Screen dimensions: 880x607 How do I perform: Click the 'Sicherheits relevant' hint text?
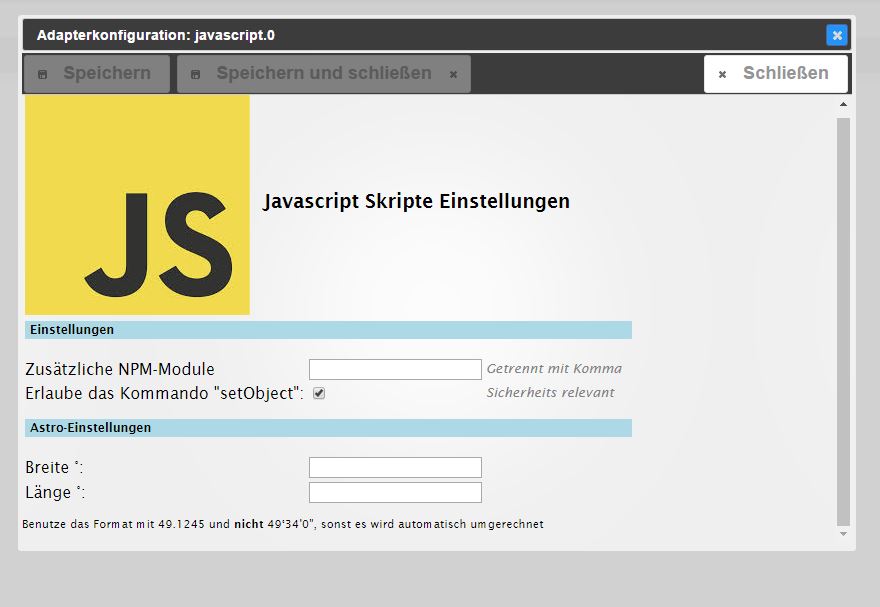[551, 393]
